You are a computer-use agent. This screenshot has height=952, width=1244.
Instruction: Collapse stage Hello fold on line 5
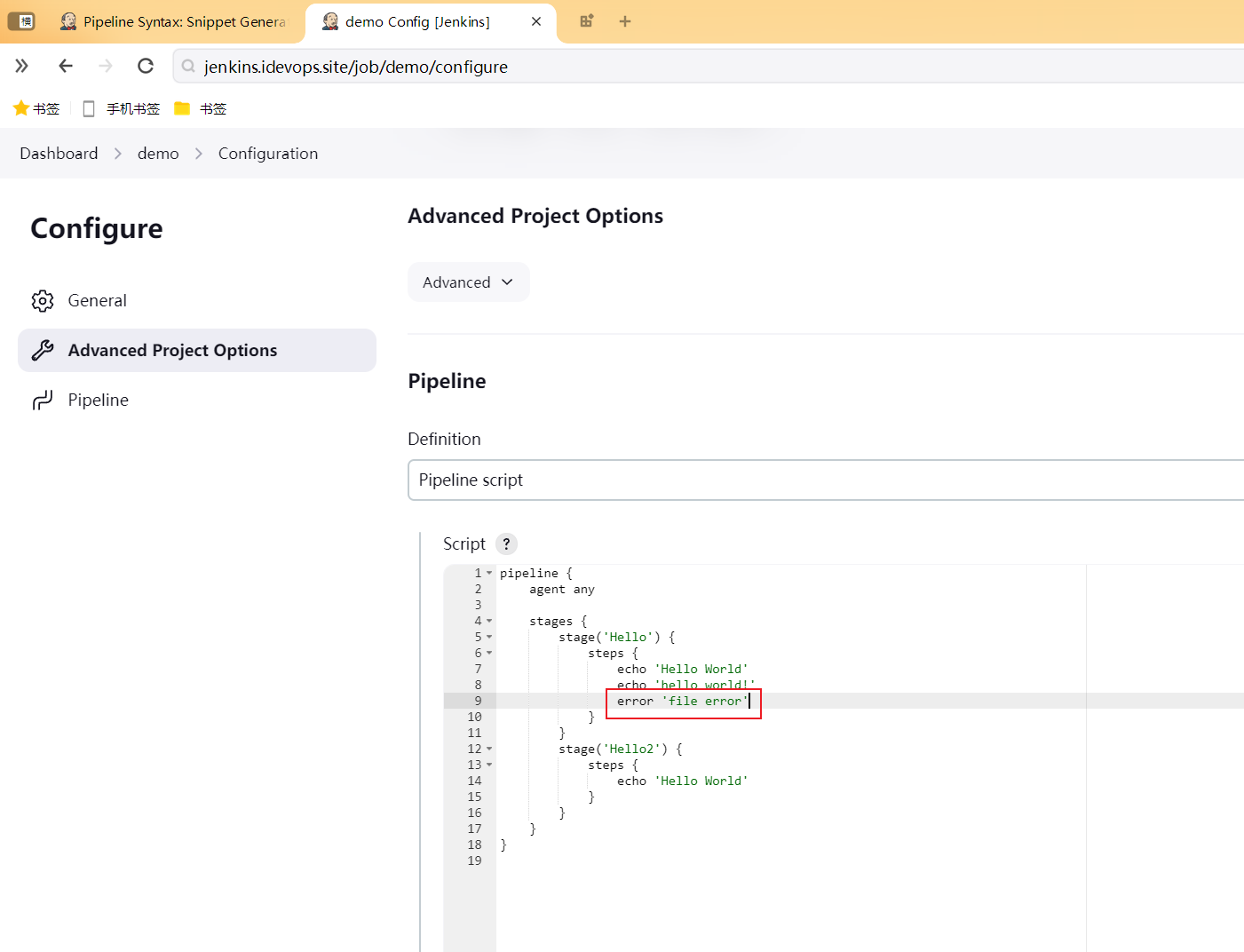tap(489, 637)
